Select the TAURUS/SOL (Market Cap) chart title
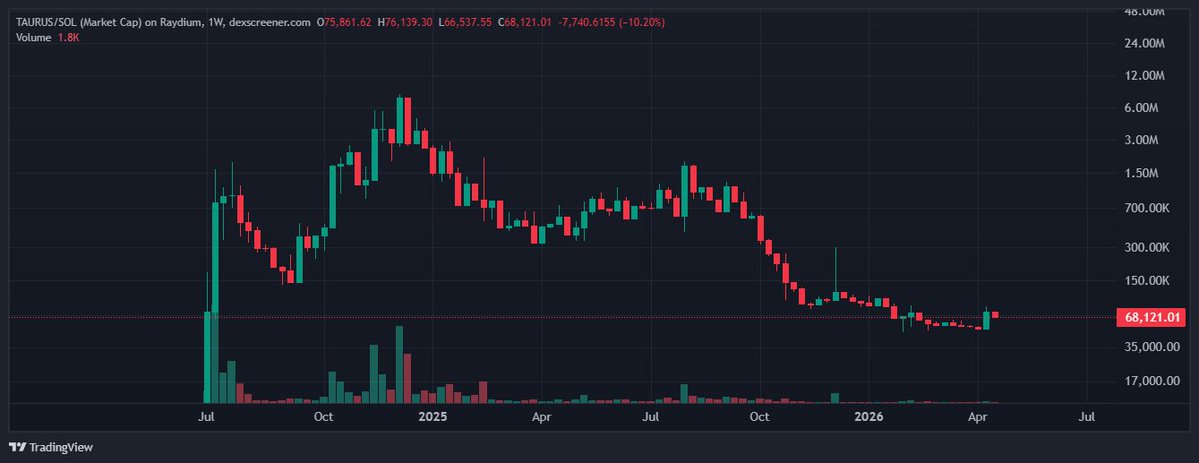 click(164, 23)
